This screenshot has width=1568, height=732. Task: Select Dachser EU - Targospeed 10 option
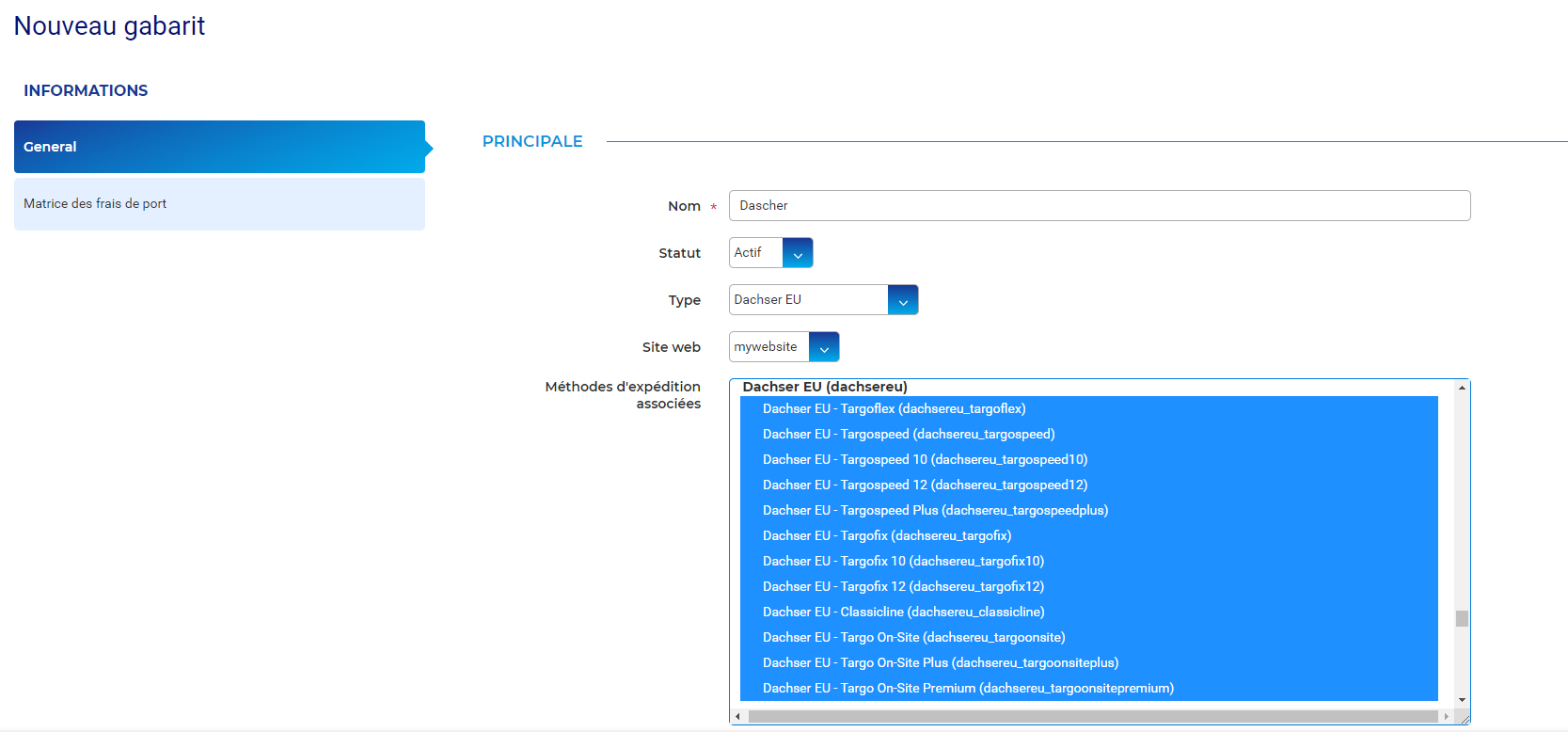(x=1089, y=459)
